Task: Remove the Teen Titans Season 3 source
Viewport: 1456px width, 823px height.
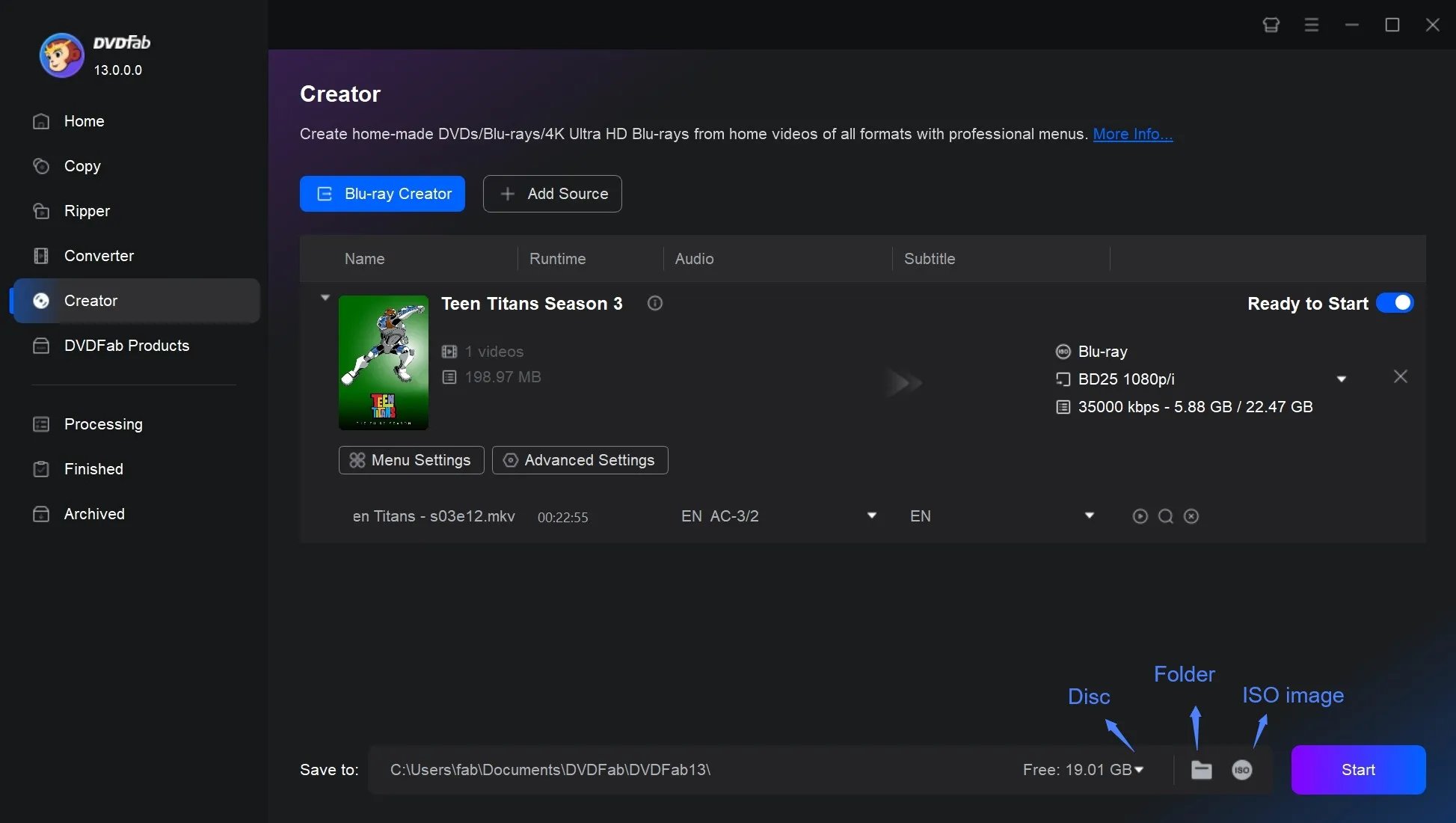Action: click(x=1400, y=376)
